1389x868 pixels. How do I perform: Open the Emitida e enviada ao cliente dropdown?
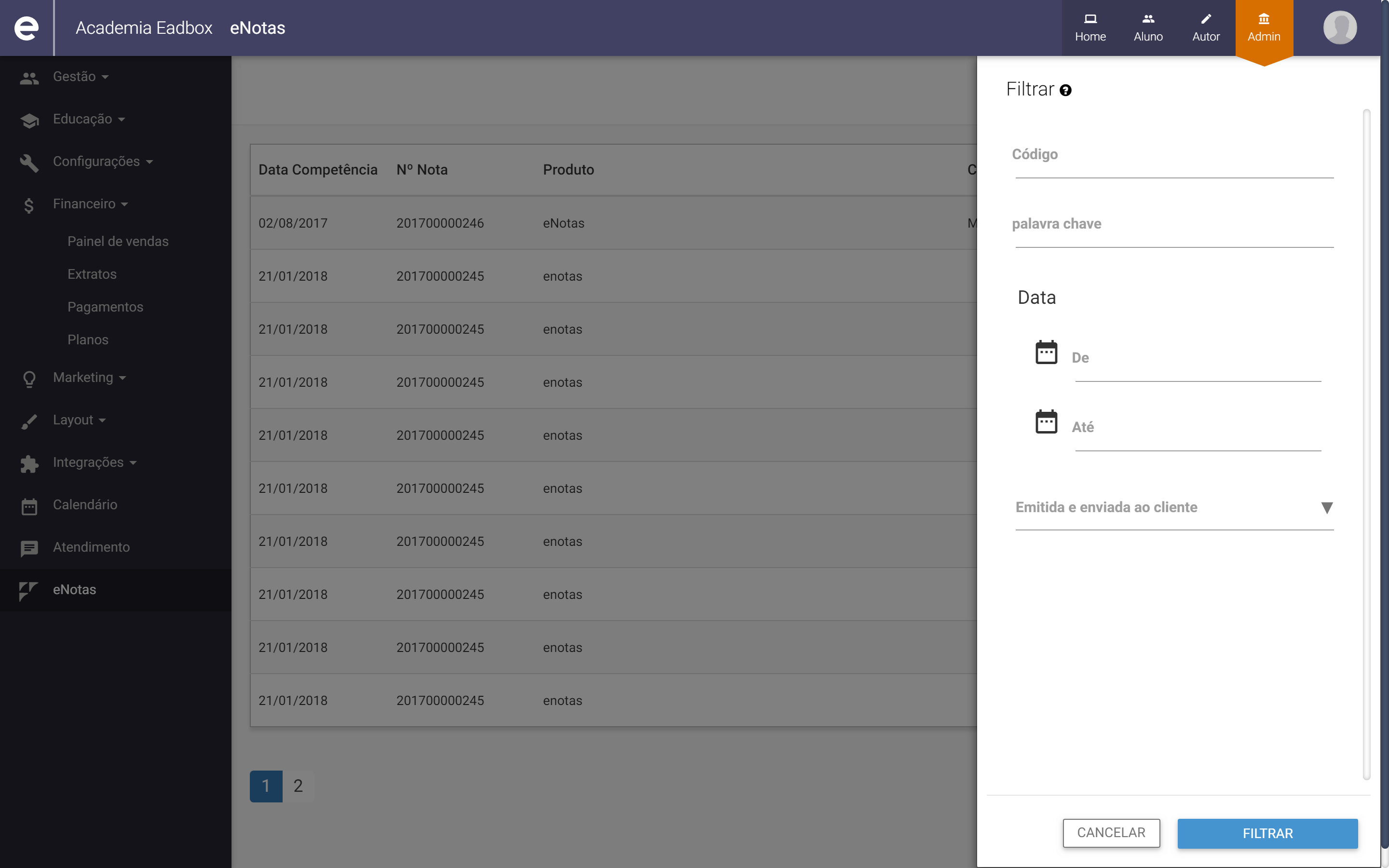(1174, 507)
